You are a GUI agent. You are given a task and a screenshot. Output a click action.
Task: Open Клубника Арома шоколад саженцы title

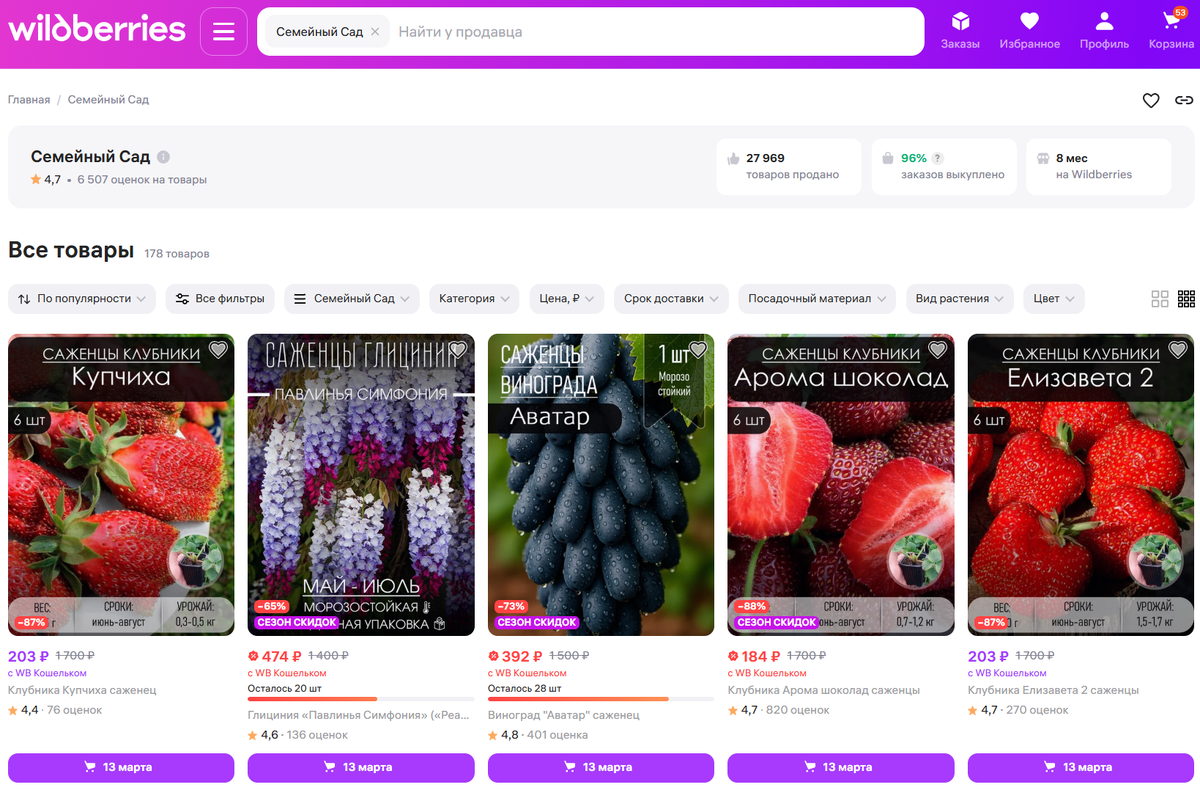coord(824,690)
